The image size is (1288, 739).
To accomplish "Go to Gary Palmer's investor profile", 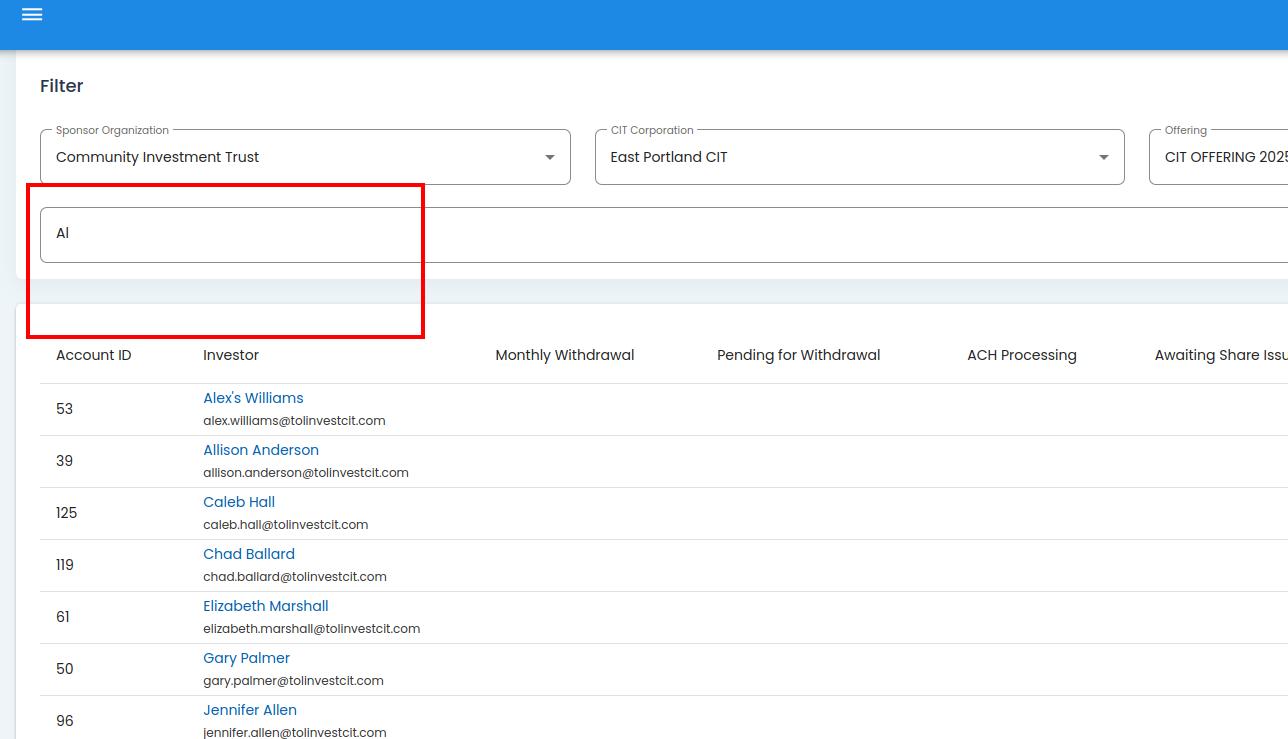I will (x=247, y=658).
